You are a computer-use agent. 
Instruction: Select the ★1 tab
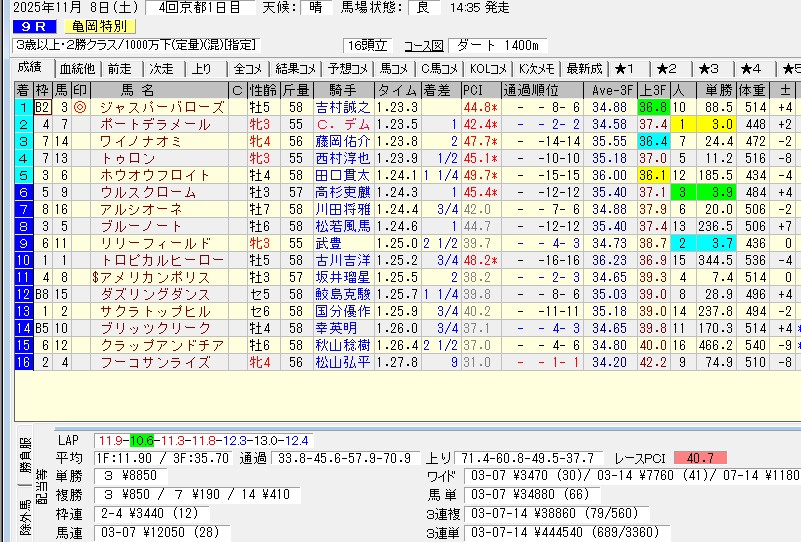(x=625, y=69)
